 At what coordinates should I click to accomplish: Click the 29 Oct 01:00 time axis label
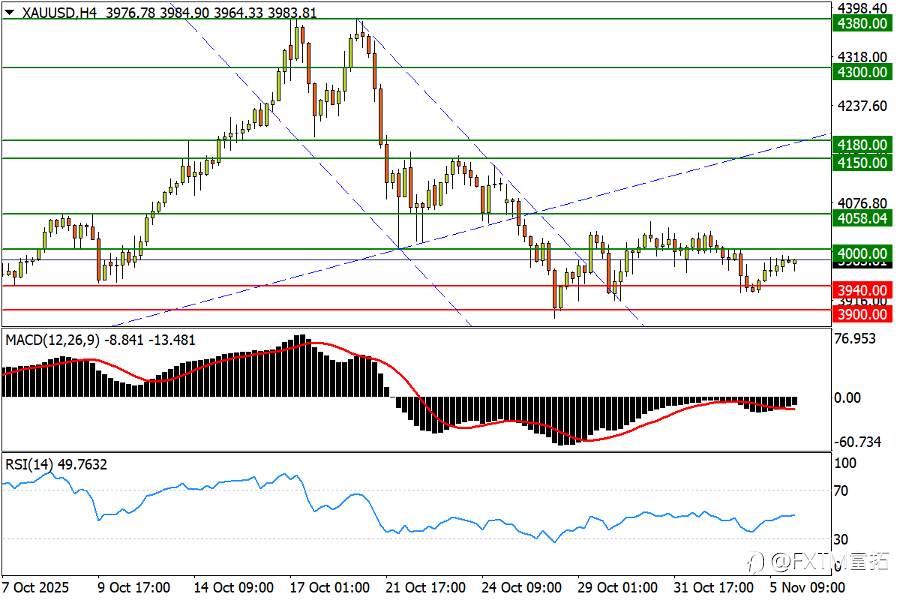pos(618,588)
